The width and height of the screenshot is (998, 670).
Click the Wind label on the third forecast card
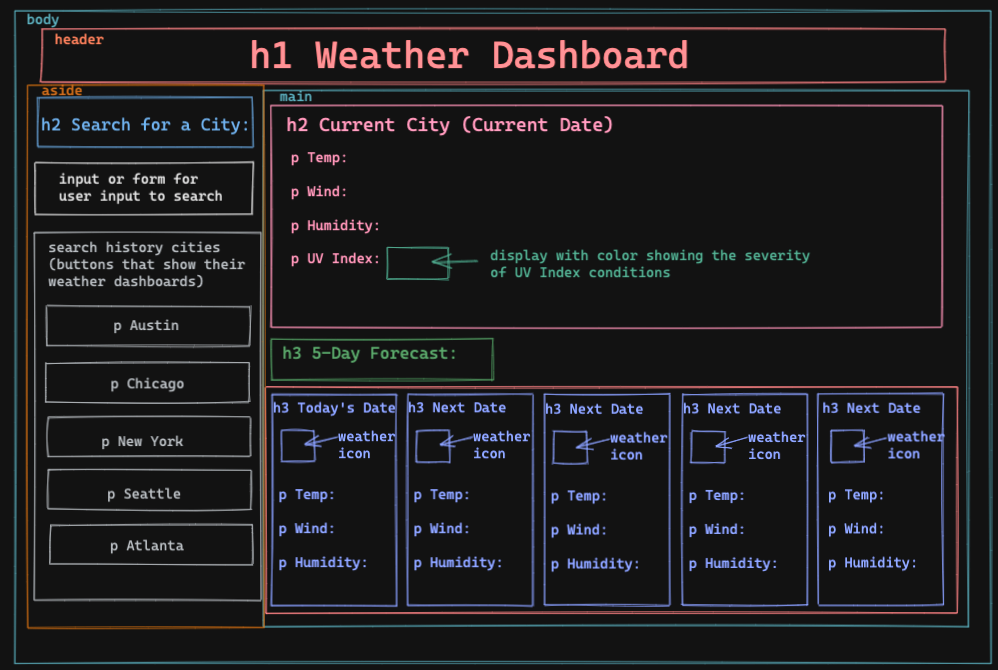click(577, 529)
